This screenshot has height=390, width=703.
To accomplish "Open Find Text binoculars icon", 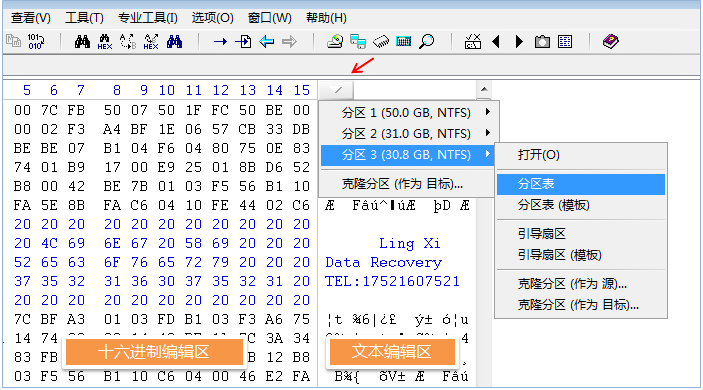I will [x=82, y=42].
